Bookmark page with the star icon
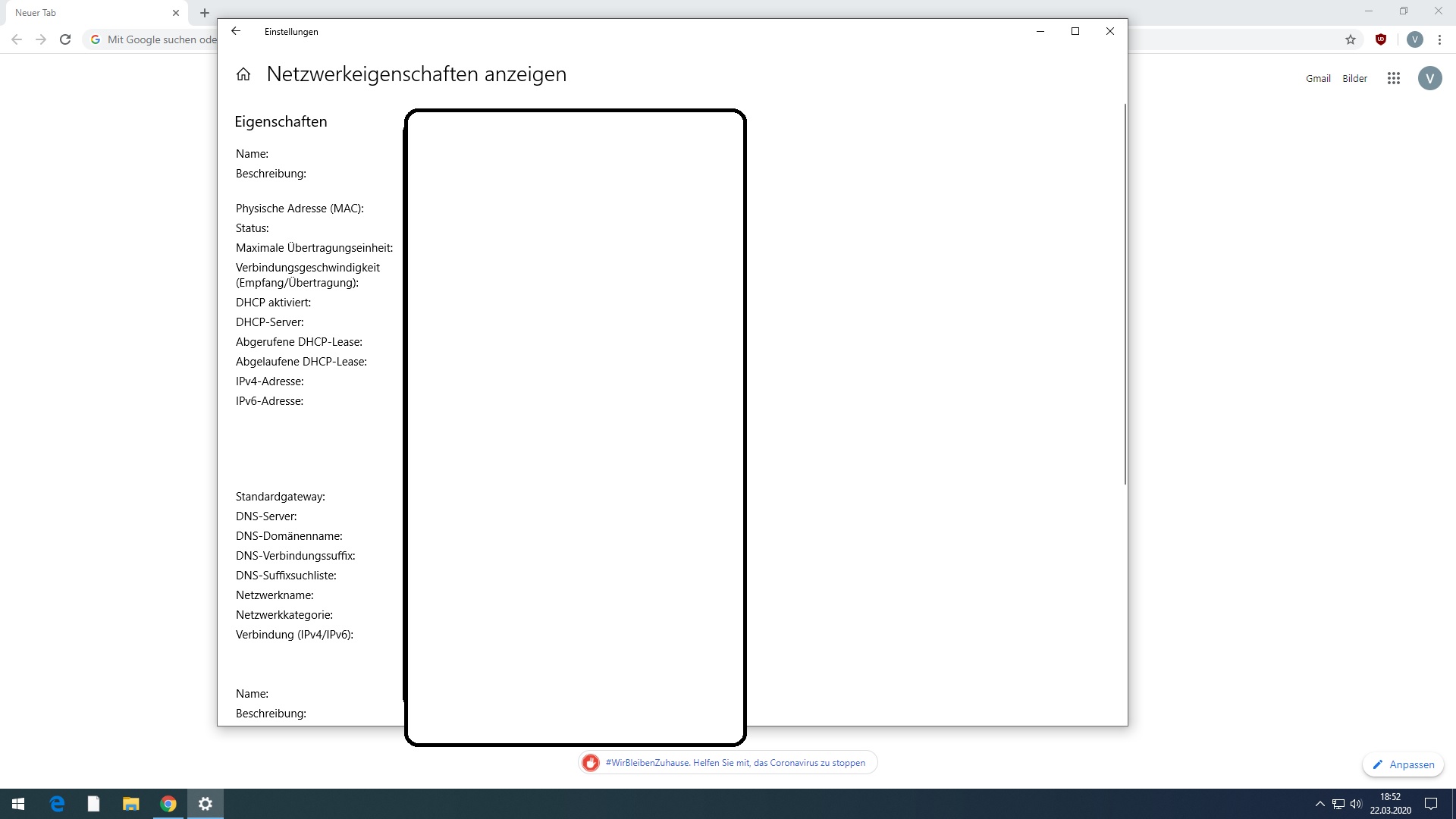 pos(1351,39)
